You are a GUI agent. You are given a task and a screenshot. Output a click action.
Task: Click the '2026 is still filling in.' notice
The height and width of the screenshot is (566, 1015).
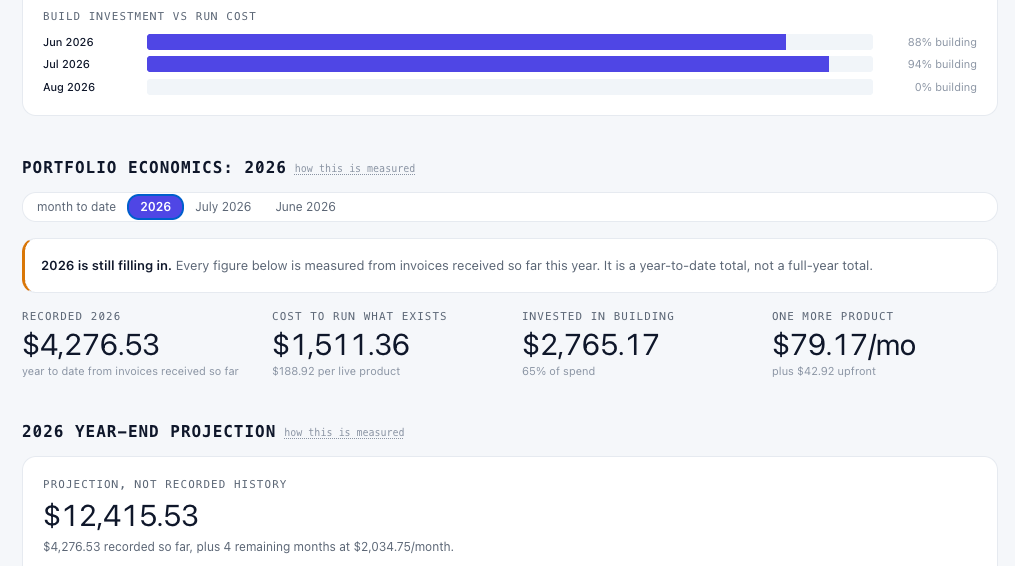[x=510, y=266]
